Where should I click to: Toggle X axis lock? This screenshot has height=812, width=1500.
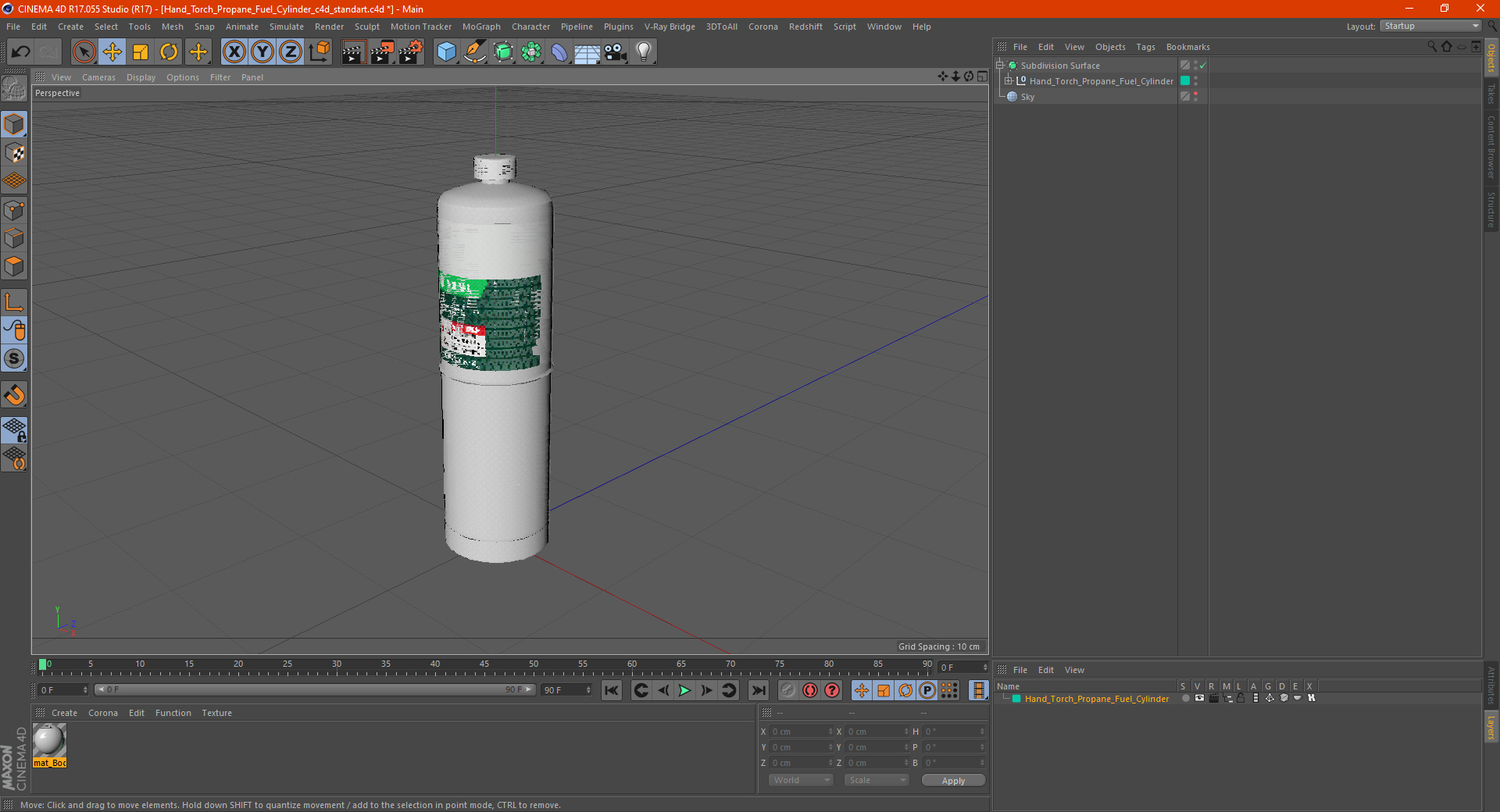pyautogui.click(x=234, y=52)
